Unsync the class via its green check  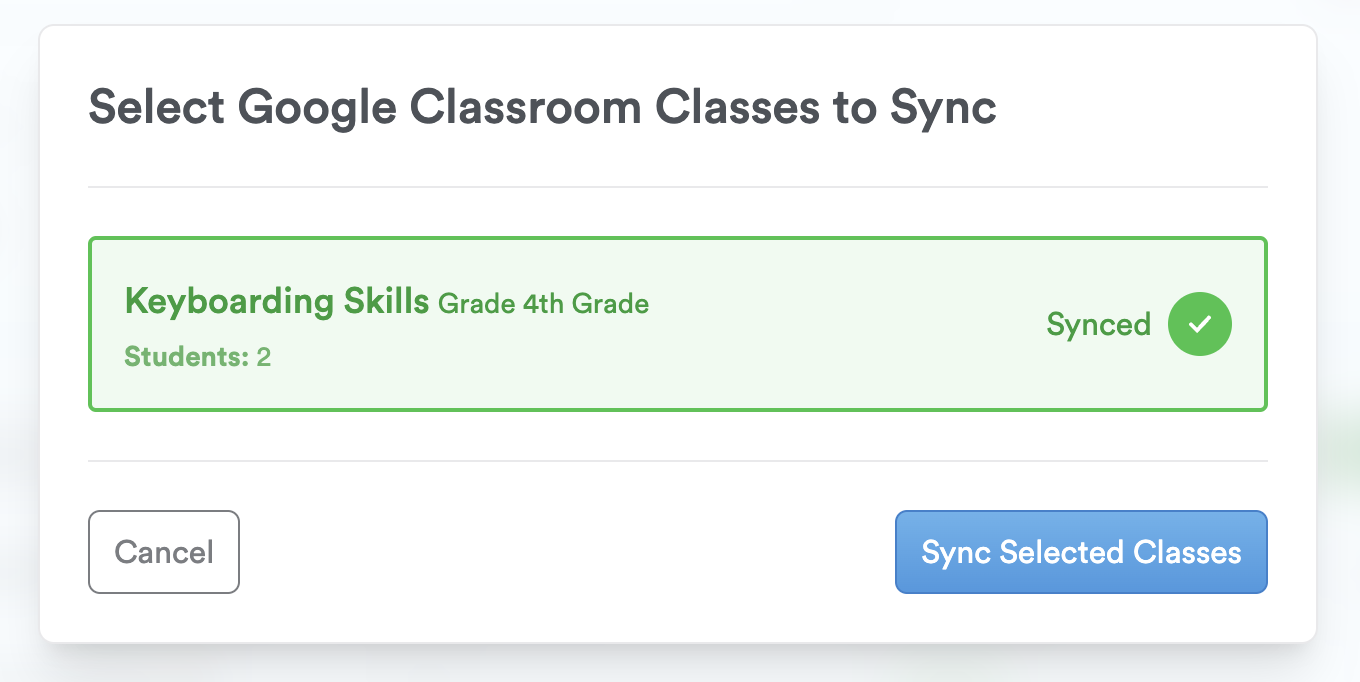1199,324
